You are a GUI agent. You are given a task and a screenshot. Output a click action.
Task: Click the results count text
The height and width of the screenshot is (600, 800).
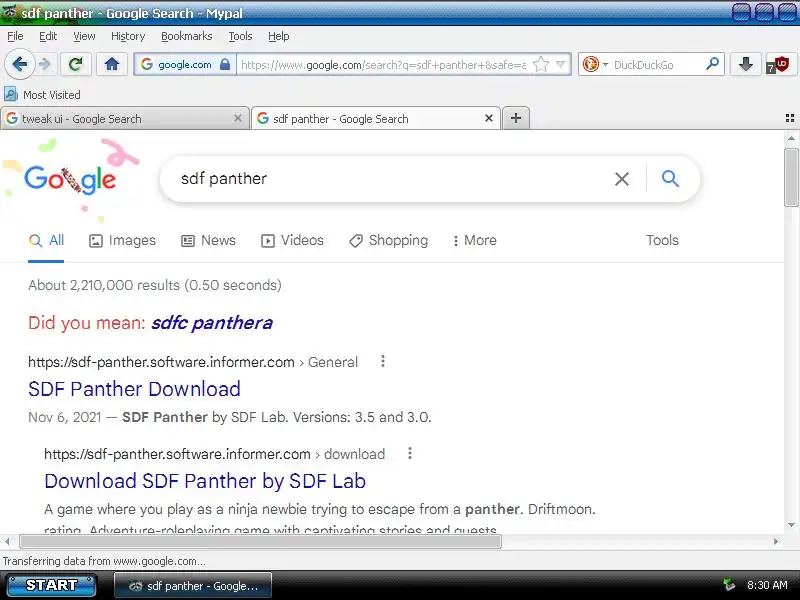[155, 285]
